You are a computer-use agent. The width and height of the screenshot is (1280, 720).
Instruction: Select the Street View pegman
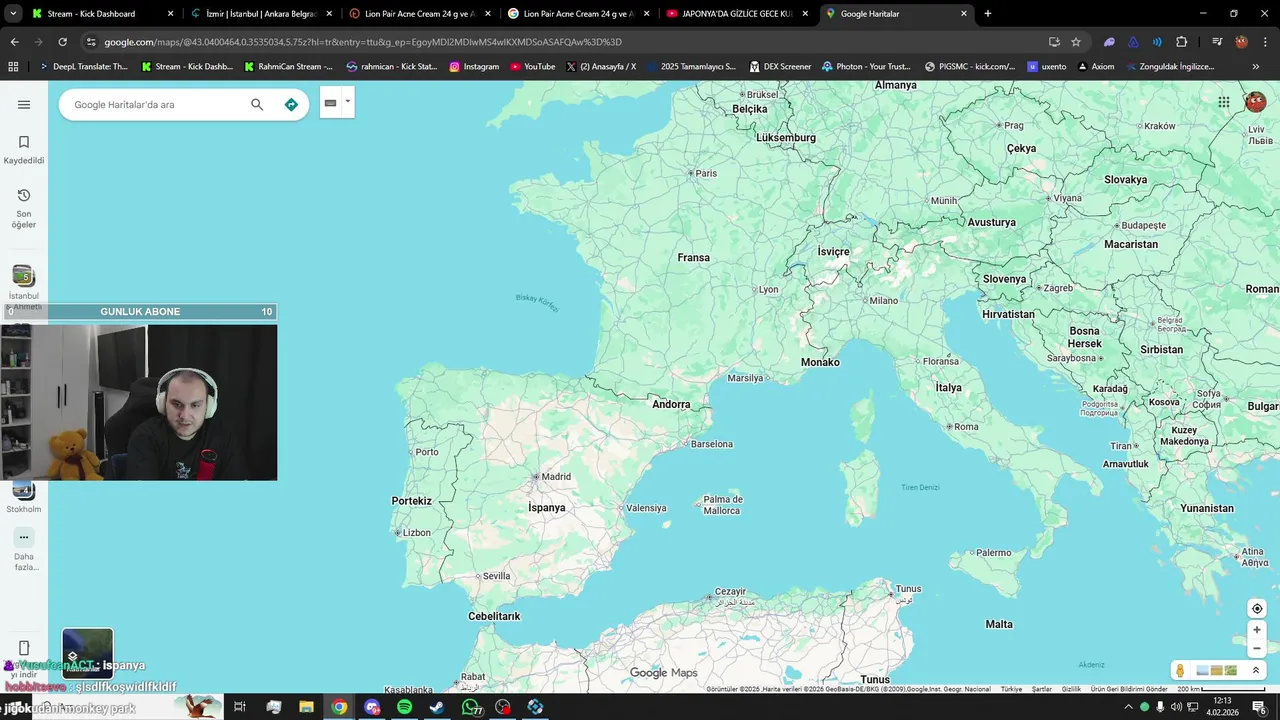[x=1180, y=670]
